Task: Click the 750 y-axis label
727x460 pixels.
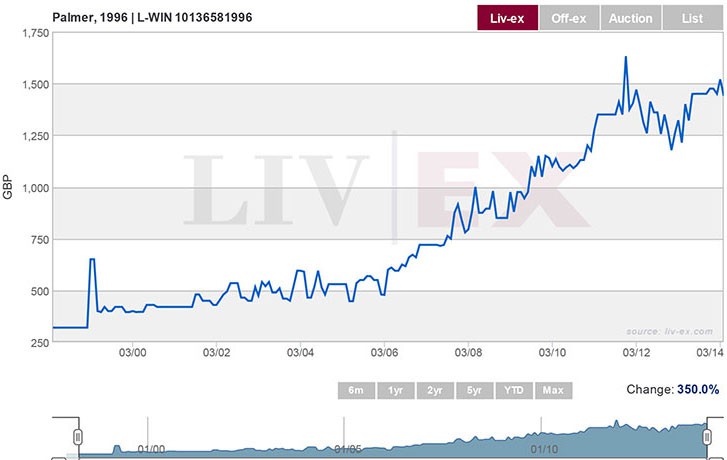Action: coord(40,240)
